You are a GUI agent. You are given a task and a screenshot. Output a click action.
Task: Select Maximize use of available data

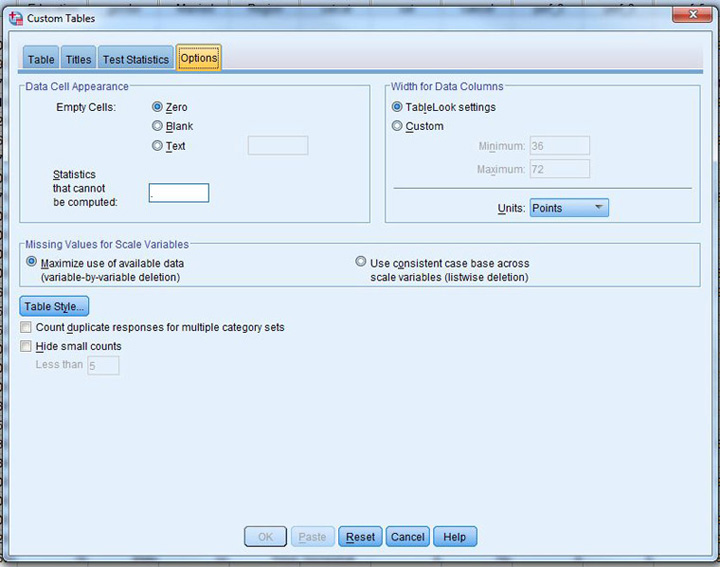[x=32, y=263]
